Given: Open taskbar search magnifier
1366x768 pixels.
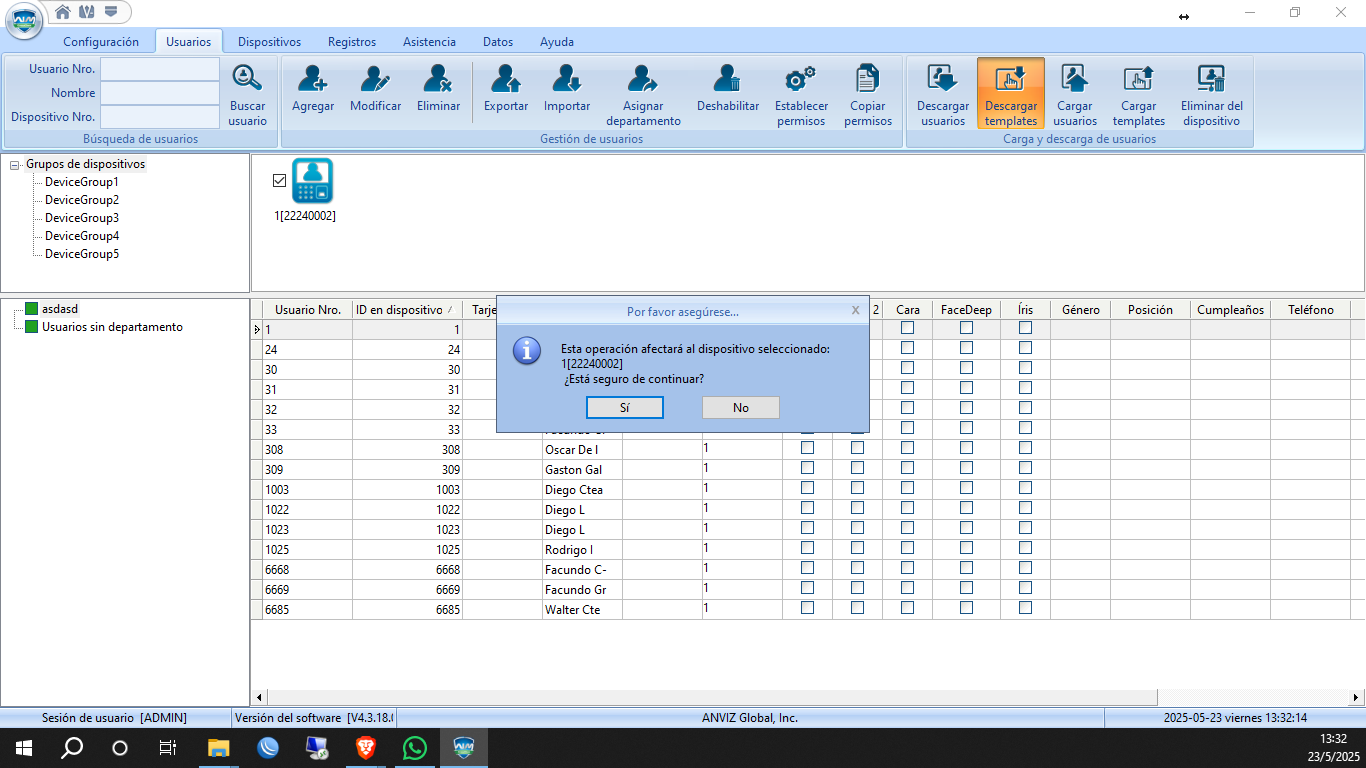Looking at the screenshot, I should (72, 748).
